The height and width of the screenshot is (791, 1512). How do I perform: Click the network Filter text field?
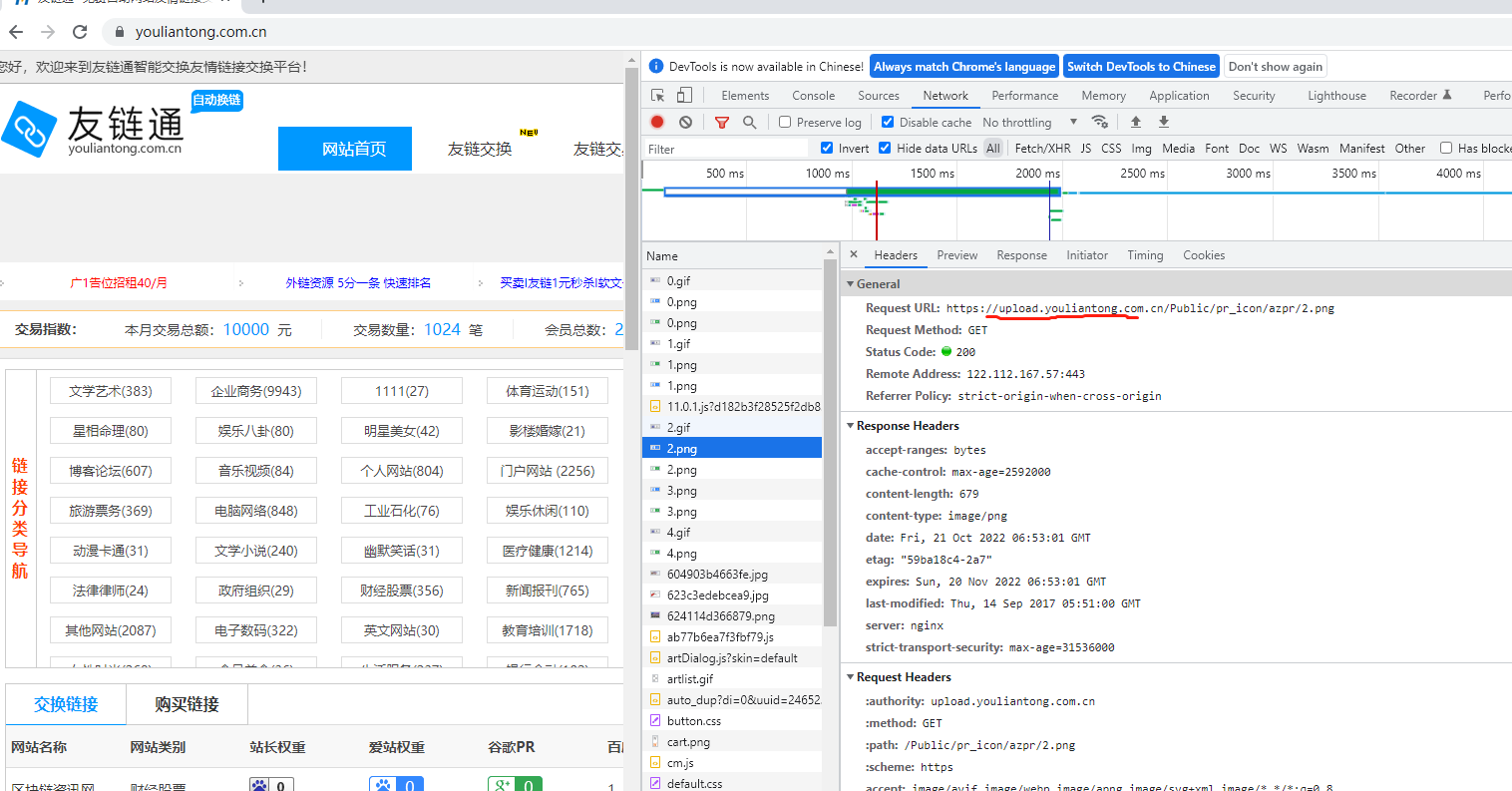tap(726, 149)
